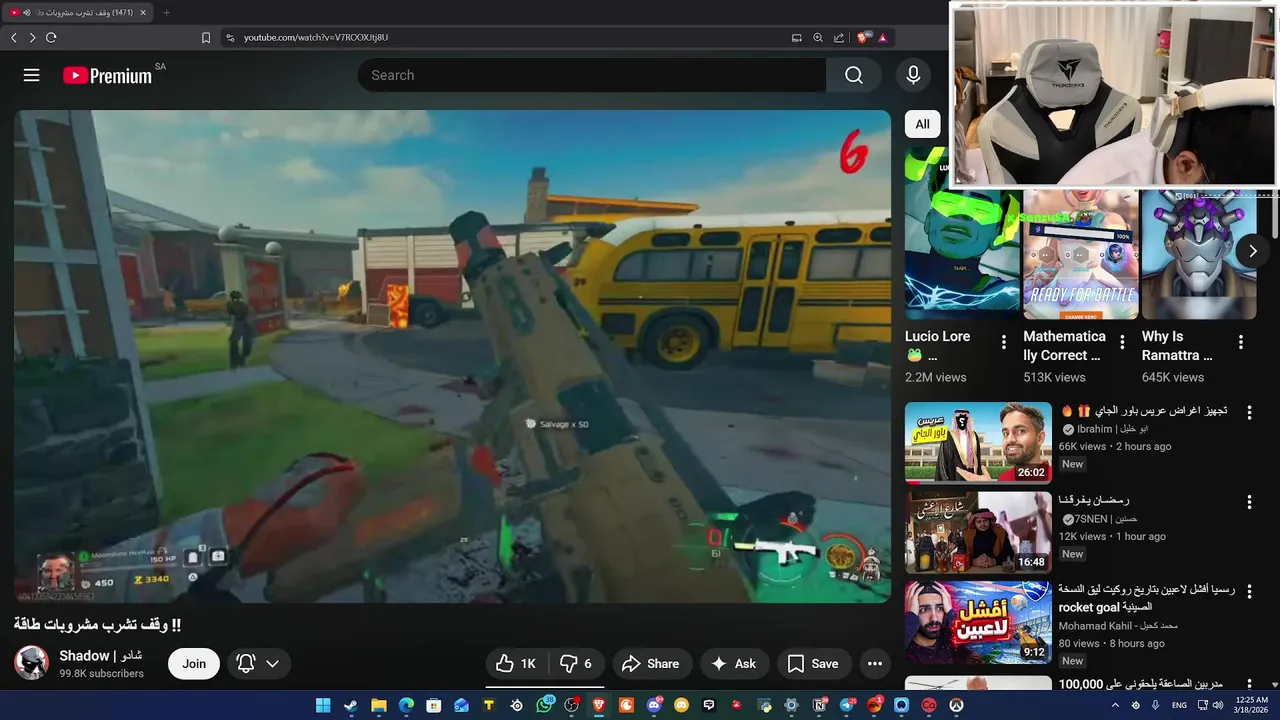
Task: Open a new browser tab
Action: [x=166, y=12]
